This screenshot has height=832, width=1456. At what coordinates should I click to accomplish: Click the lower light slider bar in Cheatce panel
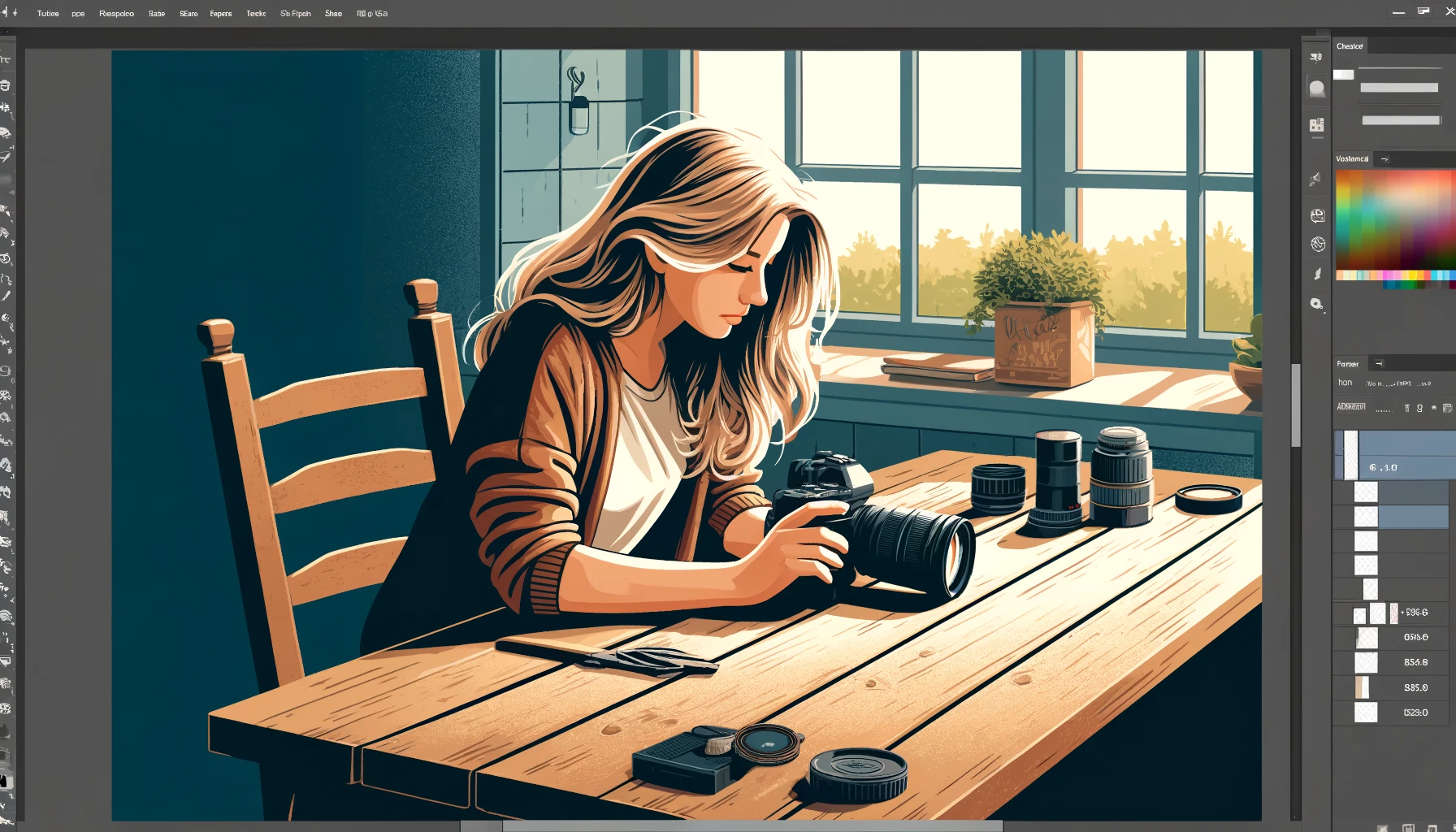tap(1401, 120)
